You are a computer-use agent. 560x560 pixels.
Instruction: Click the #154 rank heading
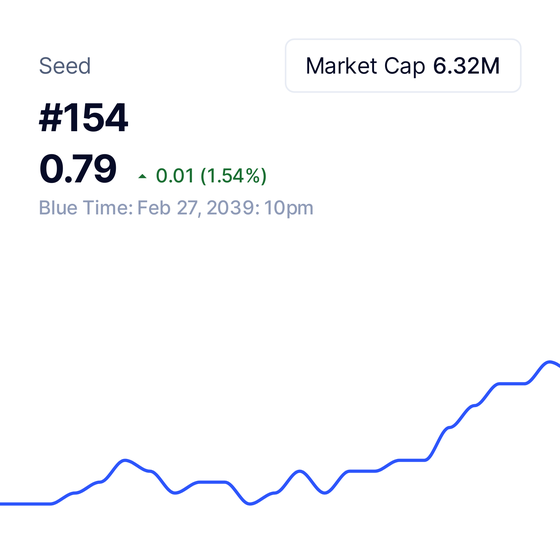pos(83,118)
